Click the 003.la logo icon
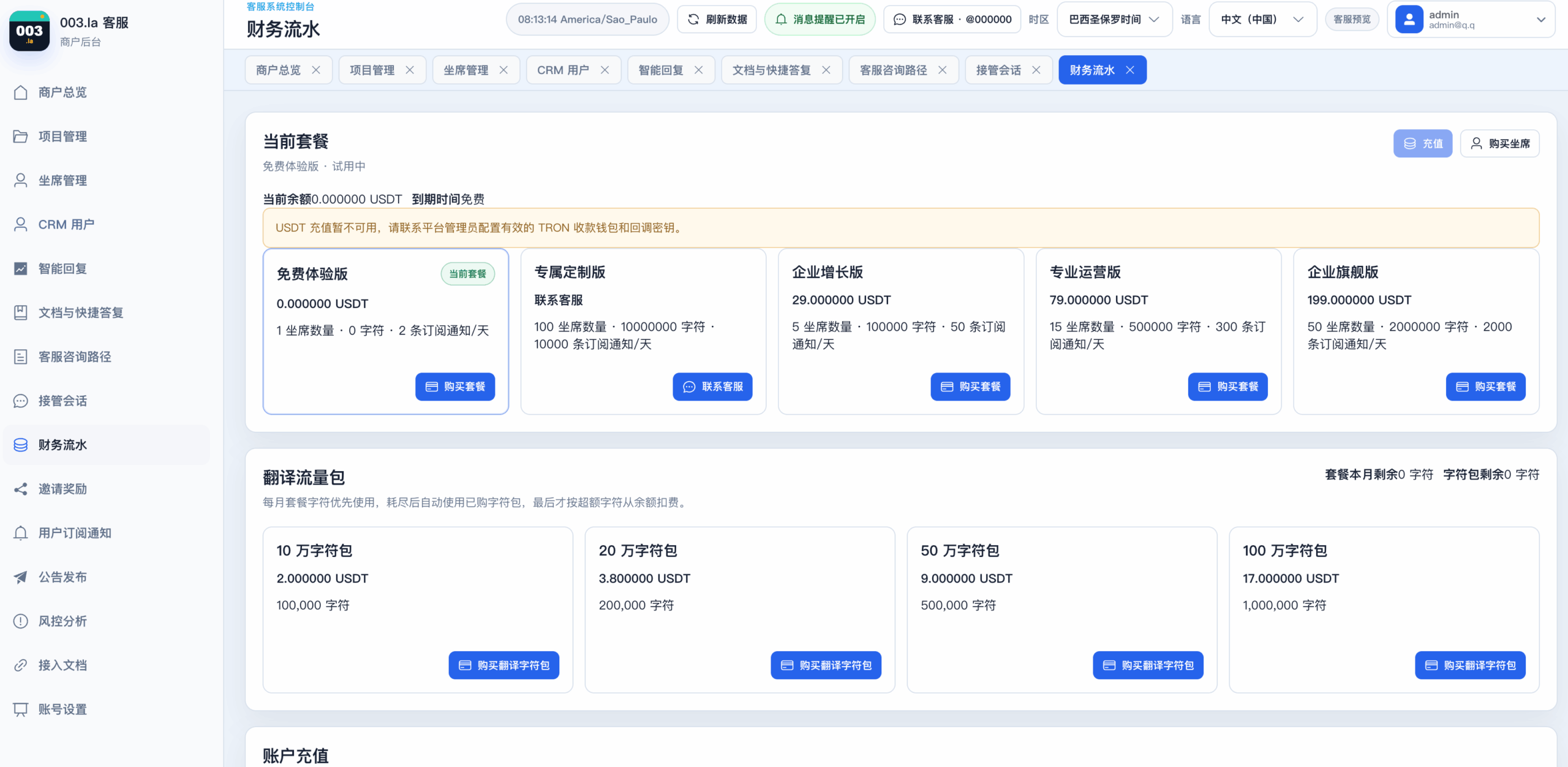 29,31
